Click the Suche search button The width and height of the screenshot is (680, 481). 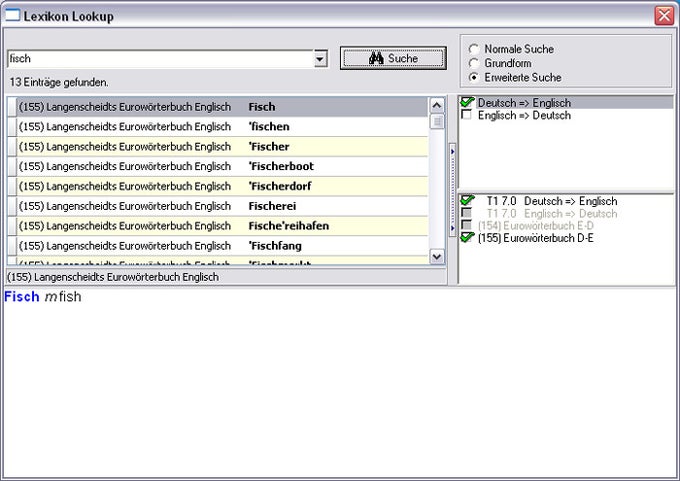pyautogui.click(x=393, y=58)
